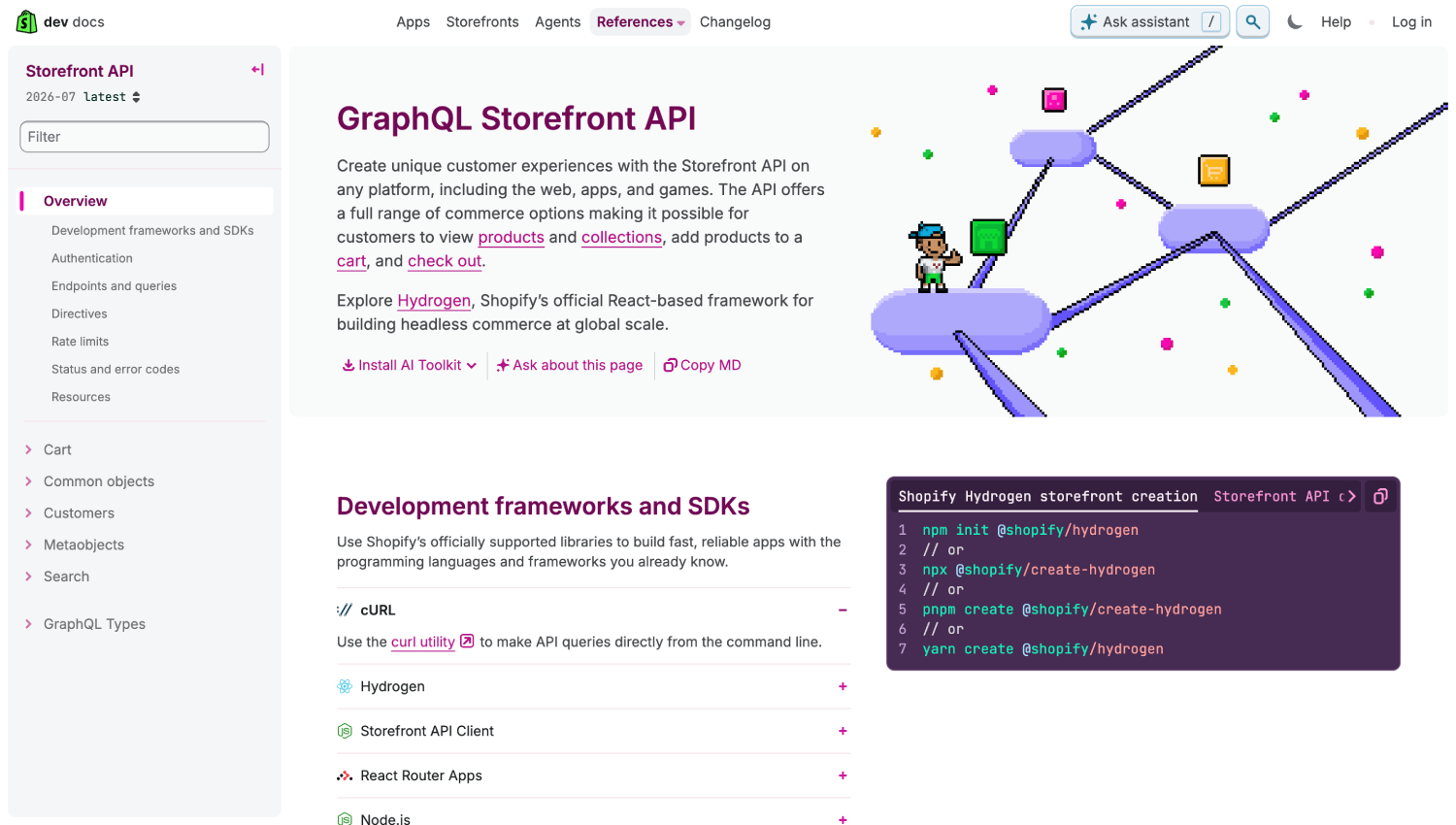Click the Filter input field
The height and width of the screenshot is (825, 1456).
point(145,137)
